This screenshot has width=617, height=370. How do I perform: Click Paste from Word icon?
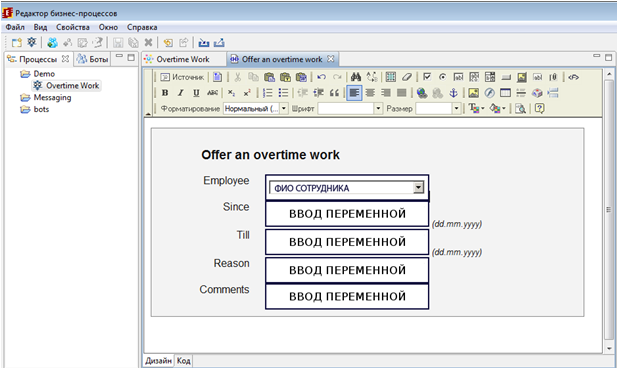[301, 77]
